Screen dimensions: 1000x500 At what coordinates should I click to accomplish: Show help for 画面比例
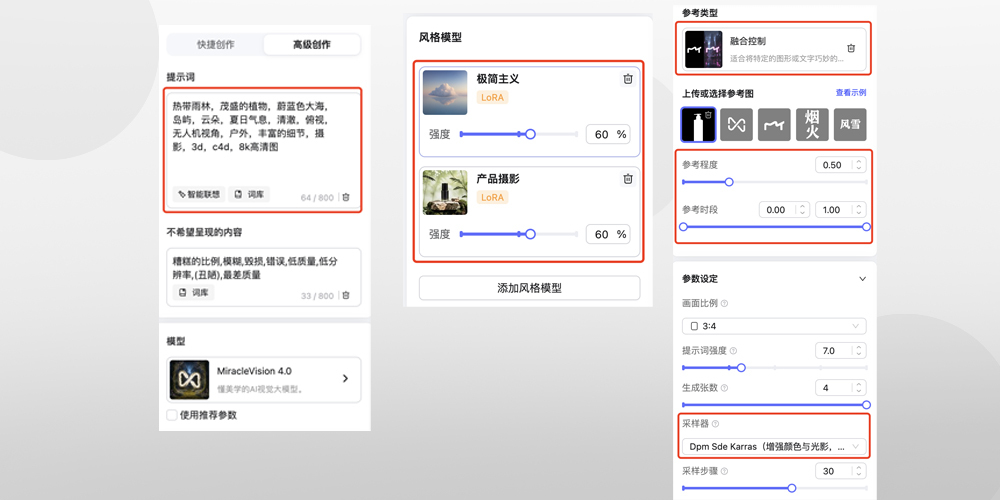[x=724, y=304]
